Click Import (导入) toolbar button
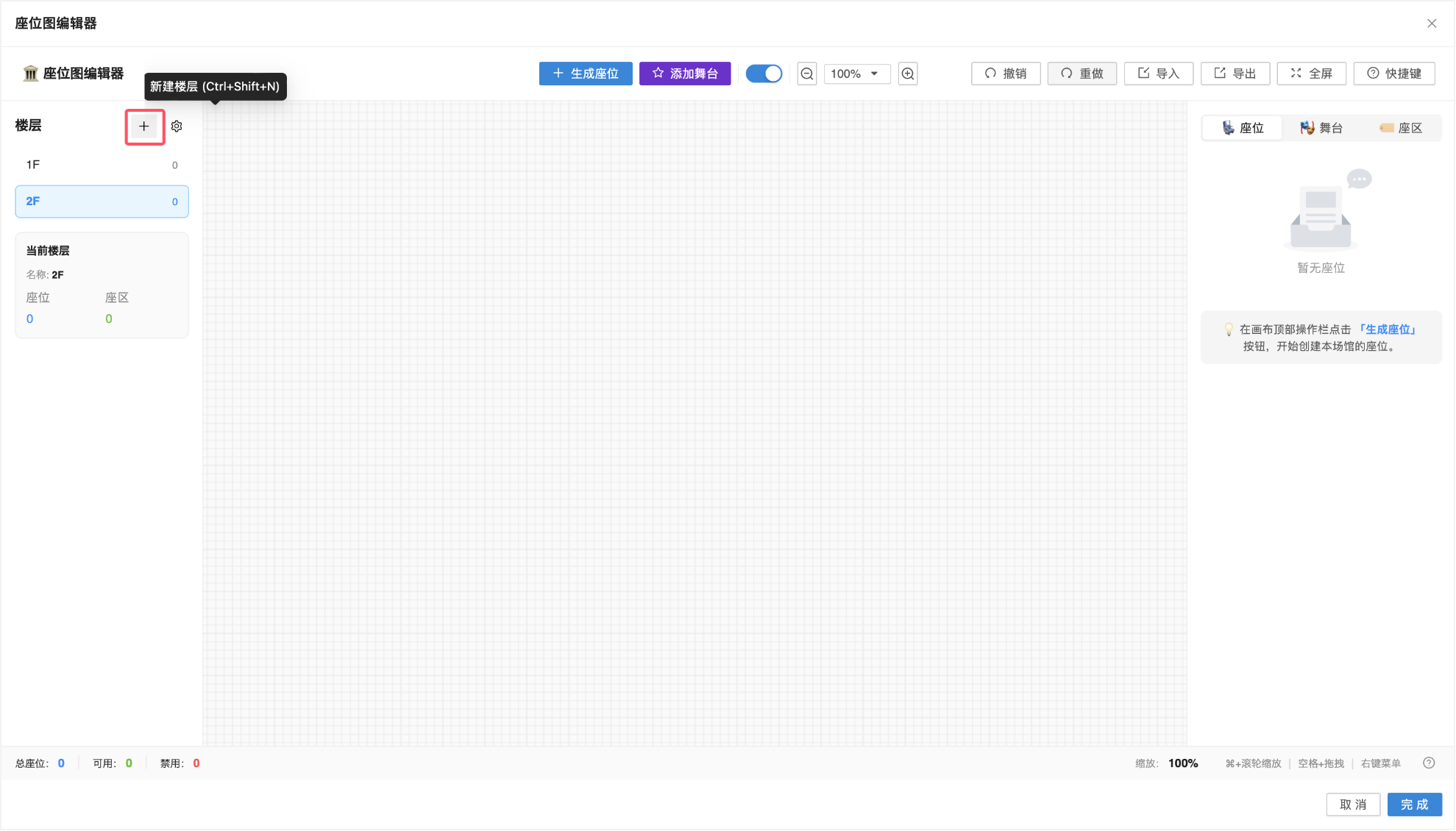1456x831 pixels. [1159, 74]
